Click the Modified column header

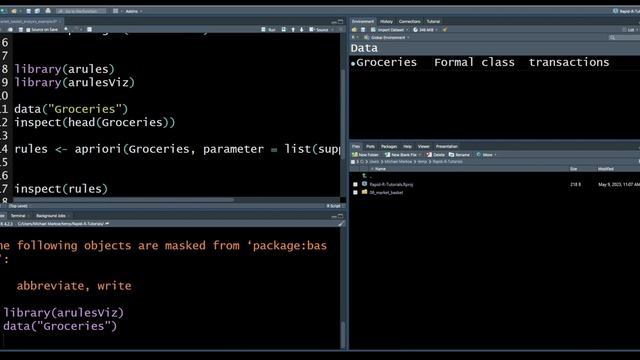[x=606, y=169]
